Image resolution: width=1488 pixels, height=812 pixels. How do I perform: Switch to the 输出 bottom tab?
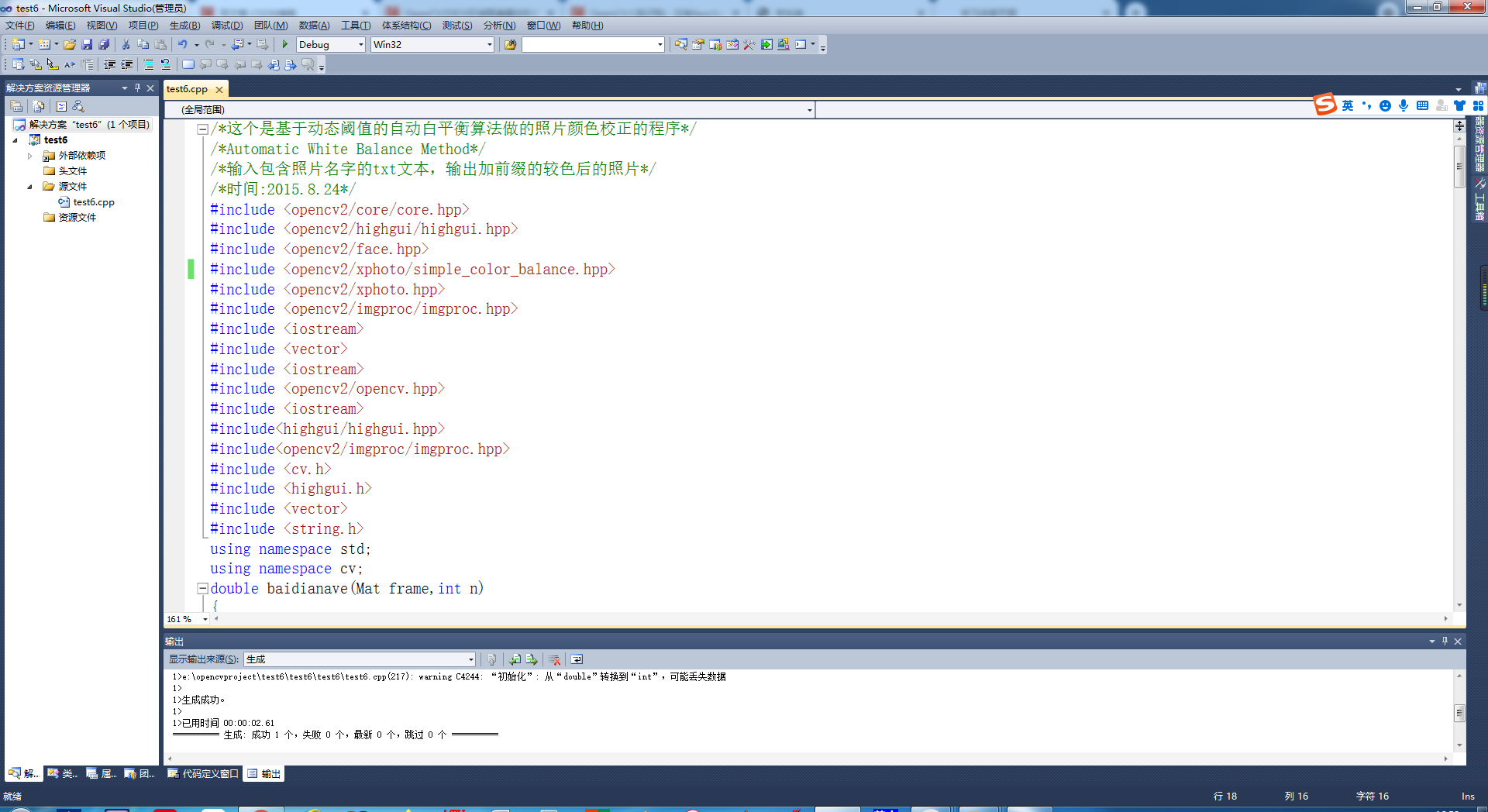pos(263,773)
